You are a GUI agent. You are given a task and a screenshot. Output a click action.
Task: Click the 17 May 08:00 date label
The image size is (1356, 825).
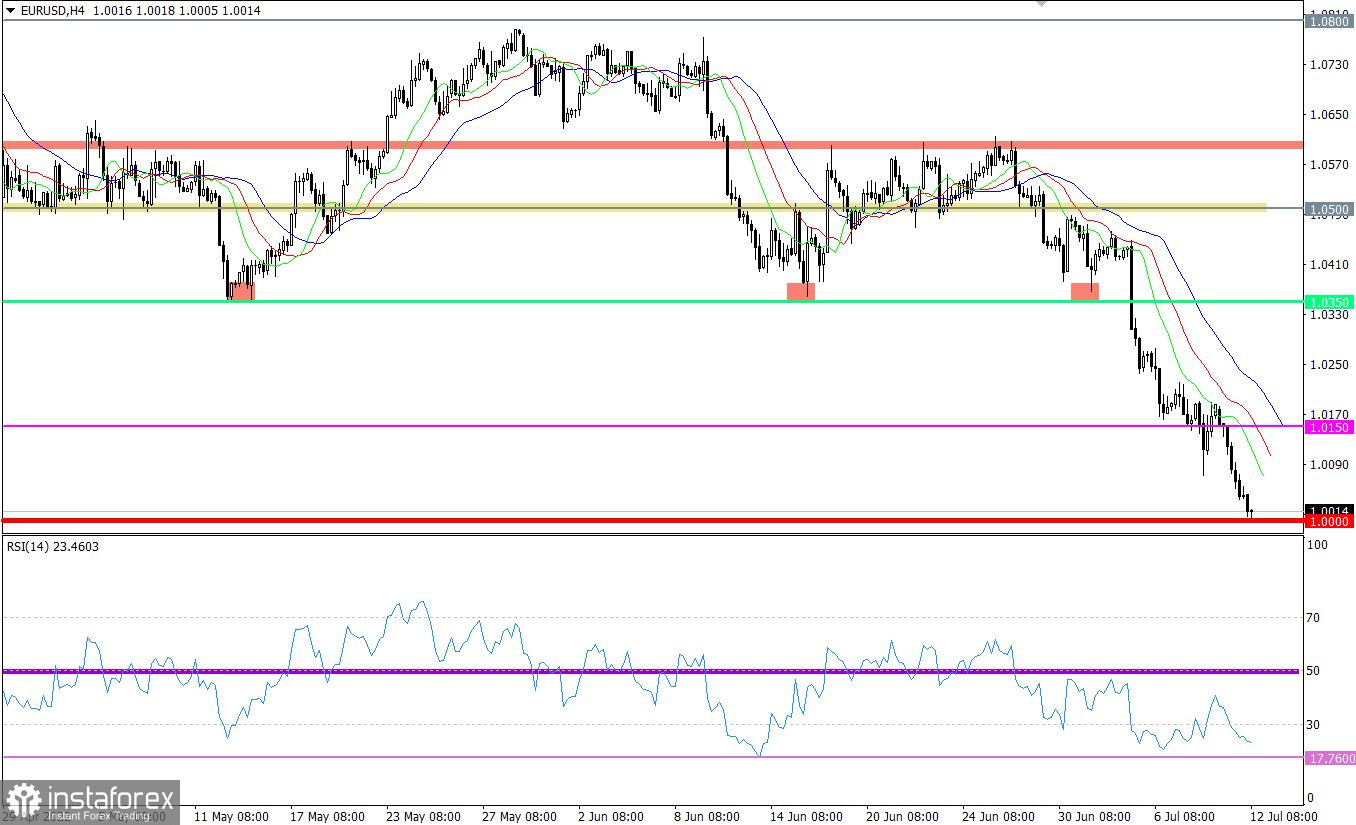pos(328,816)
